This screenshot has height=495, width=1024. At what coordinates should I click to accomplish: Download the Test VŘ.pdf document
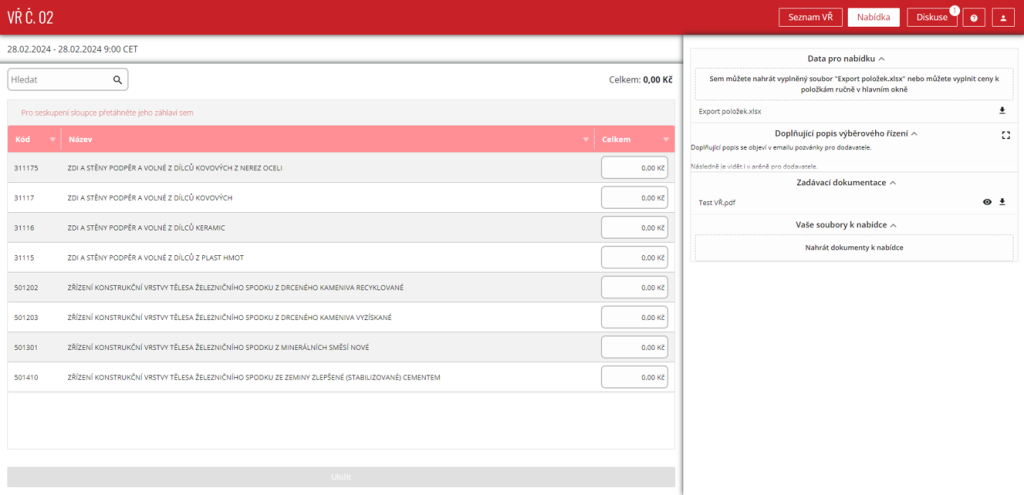(1002, 202)
